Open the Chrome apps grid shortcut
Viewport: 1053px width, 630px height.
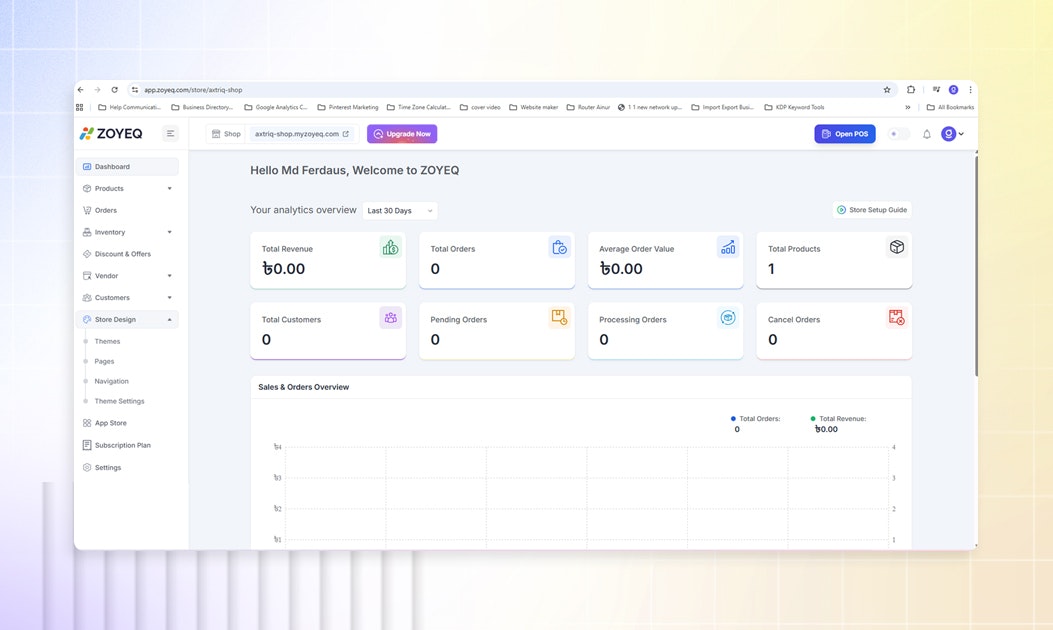(79, 107)
